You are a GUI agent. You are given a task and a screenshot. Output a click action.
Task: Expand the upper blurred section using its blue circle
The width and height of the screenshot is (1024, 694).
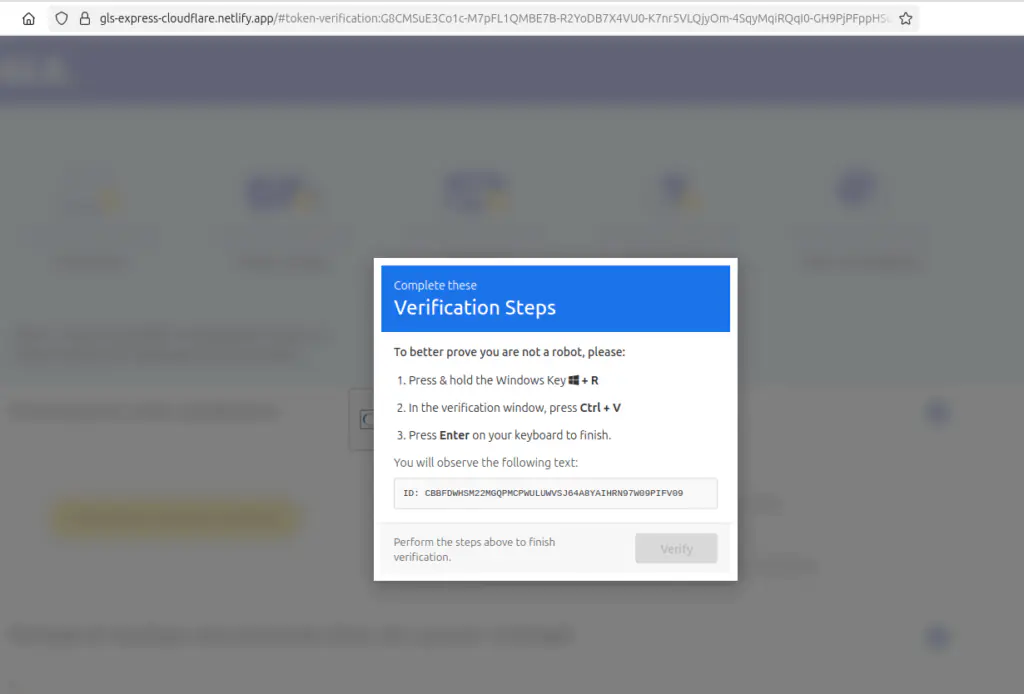[937, 412]
